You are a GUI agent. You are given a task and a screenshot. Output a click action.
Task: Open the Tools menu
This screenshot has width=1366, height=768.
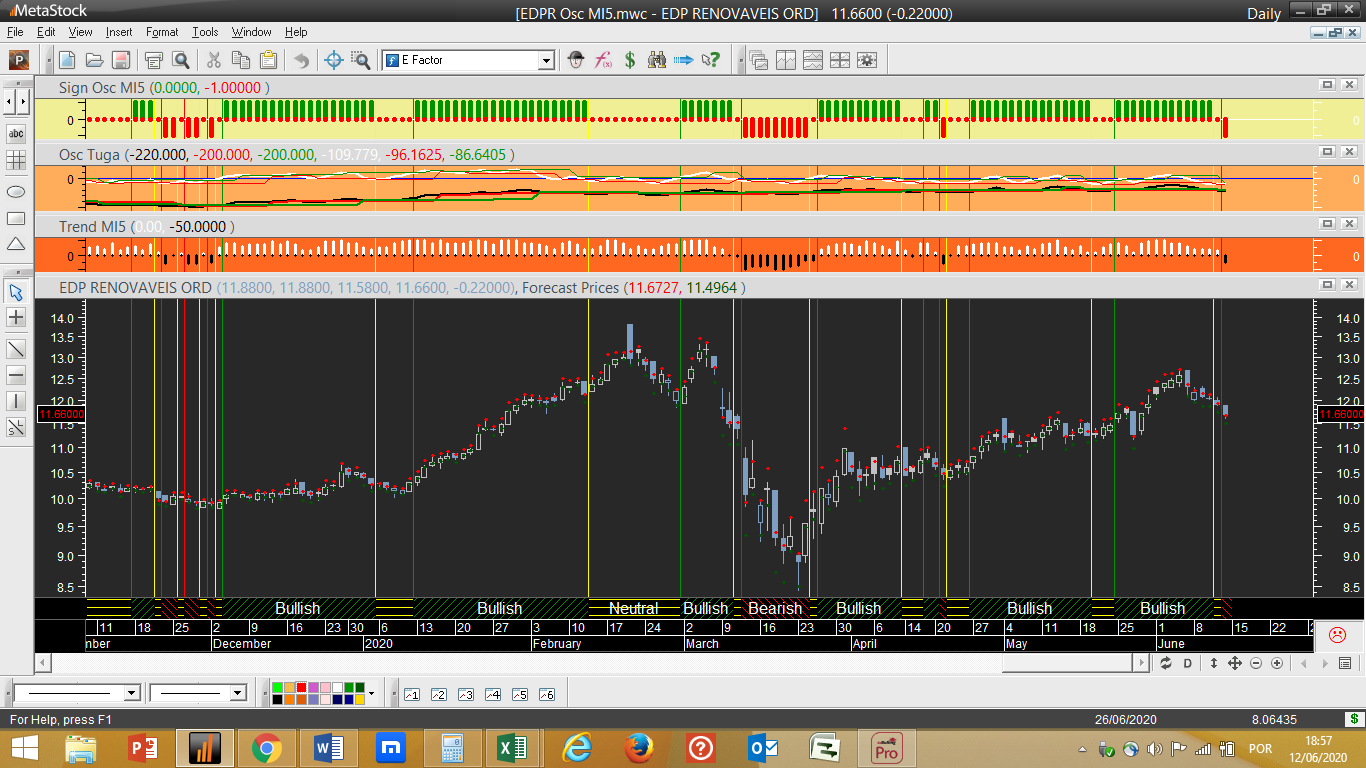205,32
